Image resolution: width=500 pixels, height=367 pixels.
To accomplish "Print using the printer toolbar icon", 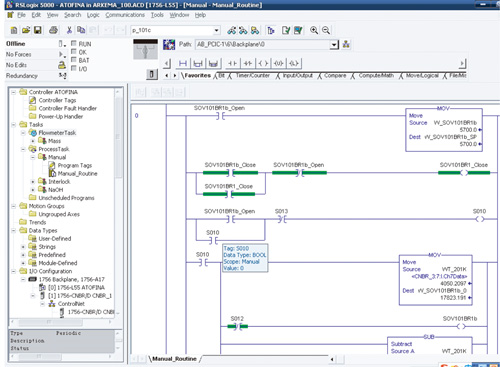I will point(53,30).
